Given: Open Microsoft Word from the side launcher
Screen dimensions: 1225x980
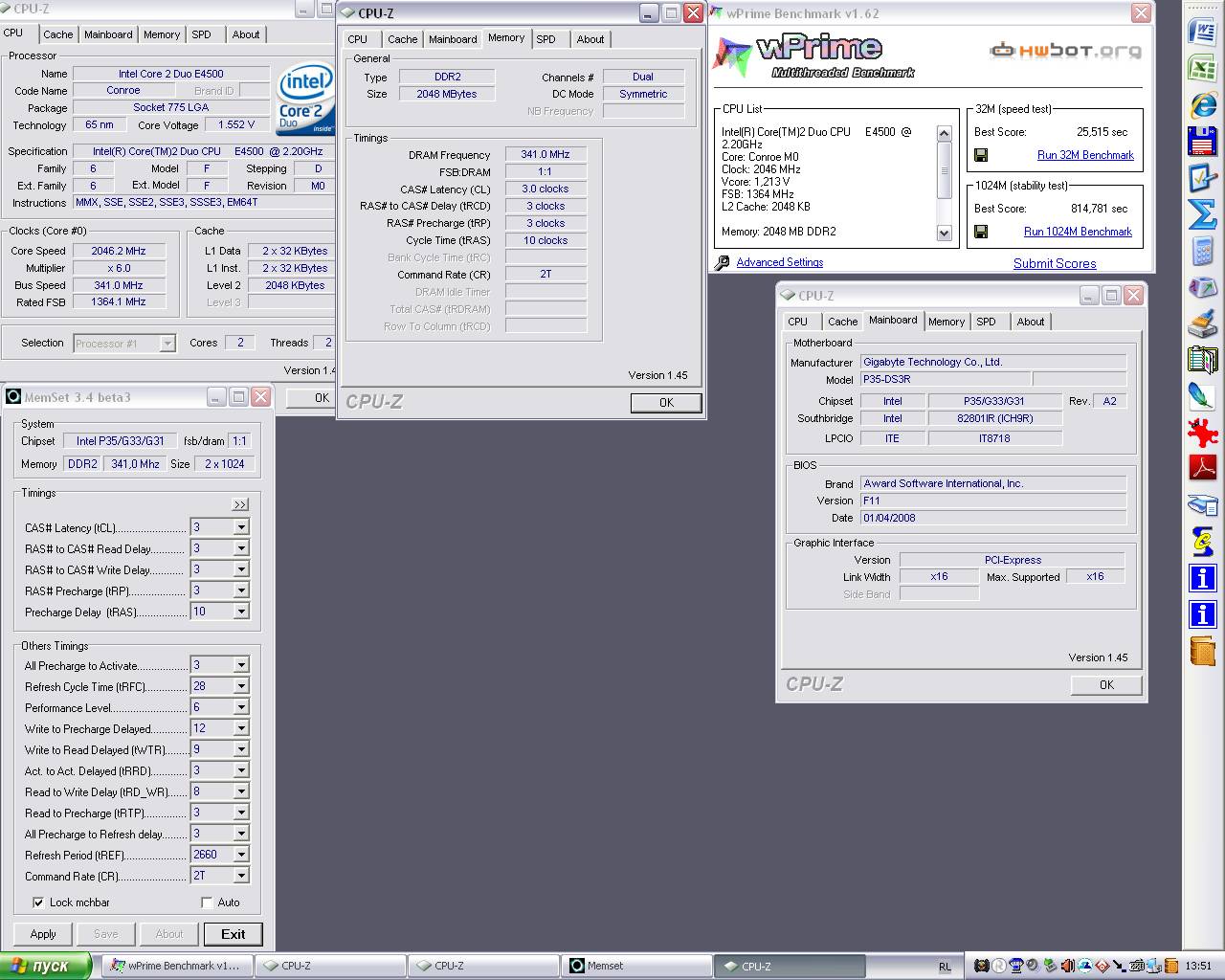Looking at the screenshot, I should coord(1202,30).
